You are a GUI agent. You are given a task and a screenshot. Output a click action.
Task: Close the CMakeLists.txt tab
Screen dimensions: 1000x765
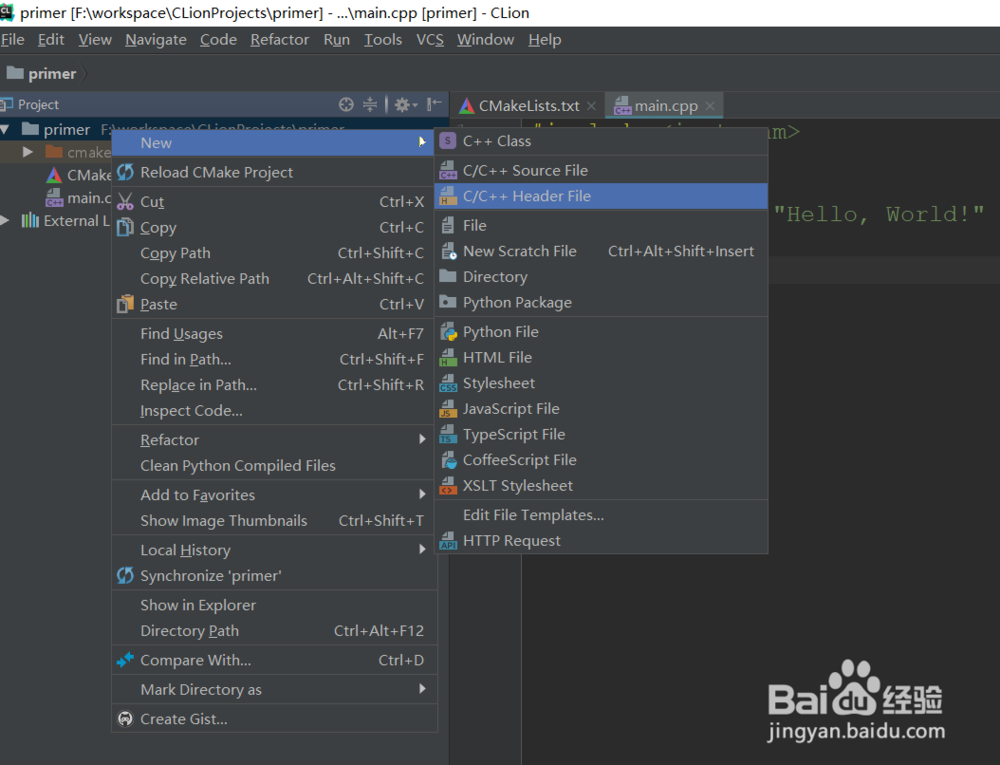click(x=591, y=106)
